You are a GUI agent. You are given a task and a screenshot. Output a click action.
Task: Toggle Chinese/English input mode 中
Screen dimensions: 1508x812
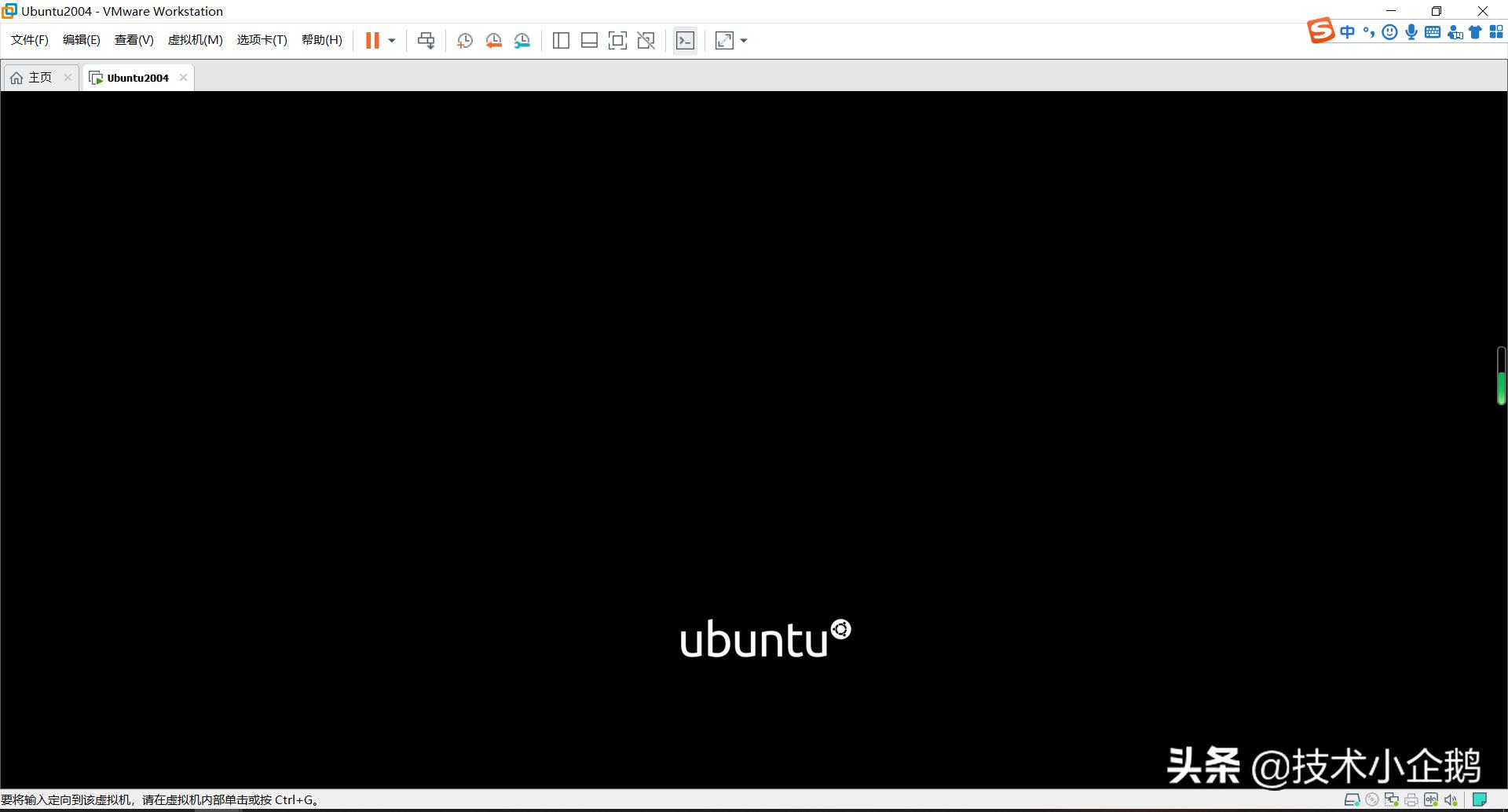(1348, 32)
